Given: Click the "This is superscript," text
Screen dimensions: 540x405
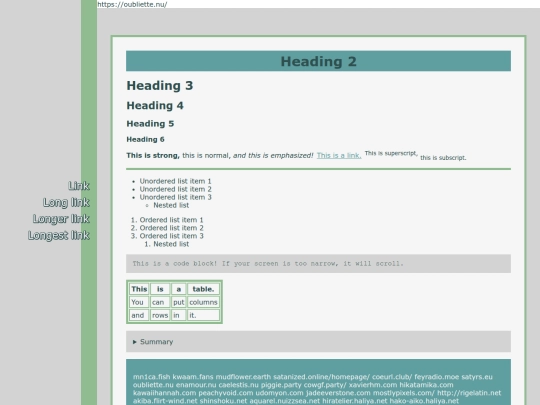Looking at the screenshot, I should 391,153.
